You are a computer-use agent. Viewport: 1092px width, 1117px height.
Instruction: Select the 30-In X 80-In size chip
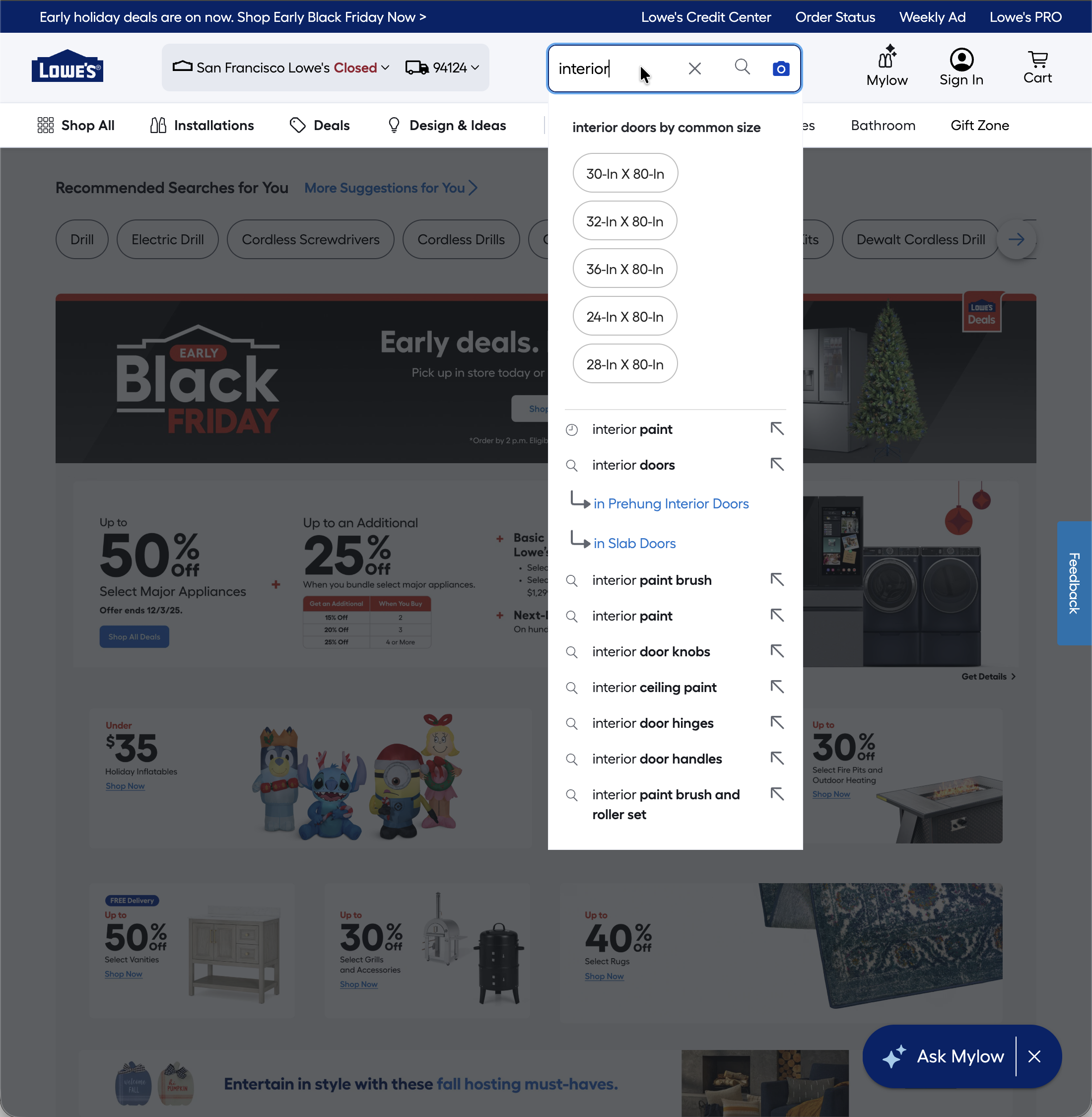[625, 173]
